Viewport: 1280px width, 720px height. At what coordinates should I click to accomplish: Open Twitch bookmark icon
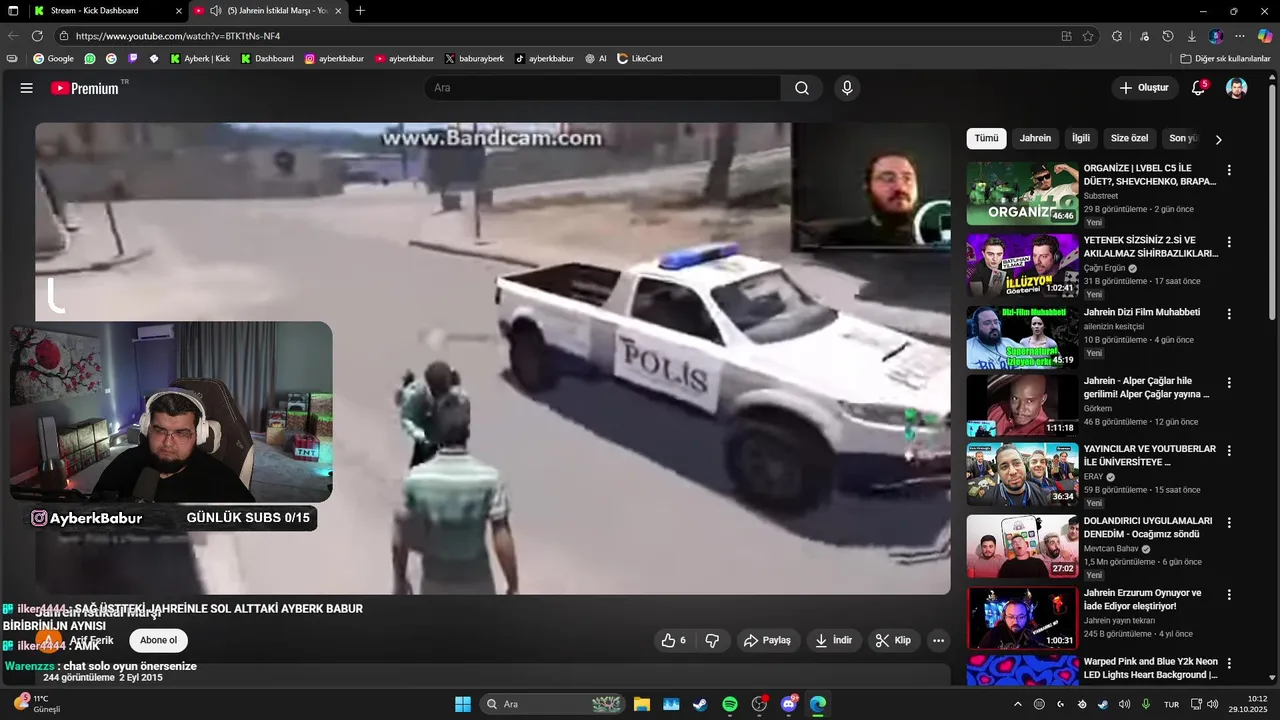point(133,59)
